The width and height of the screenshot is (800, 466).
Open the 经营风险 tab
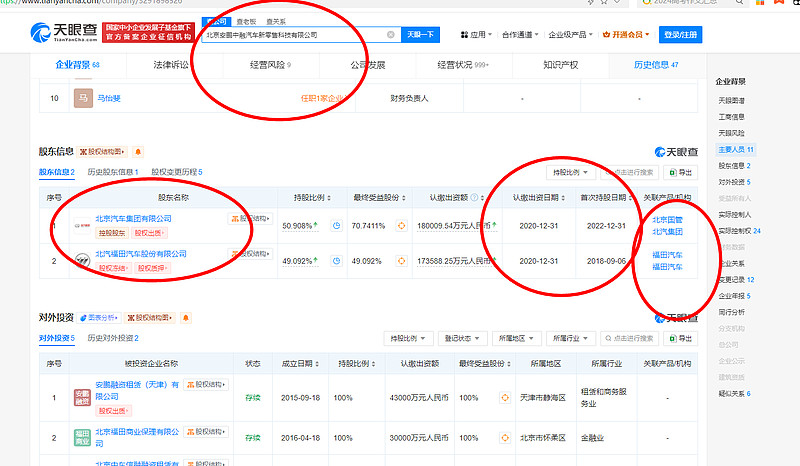[270, 65]
